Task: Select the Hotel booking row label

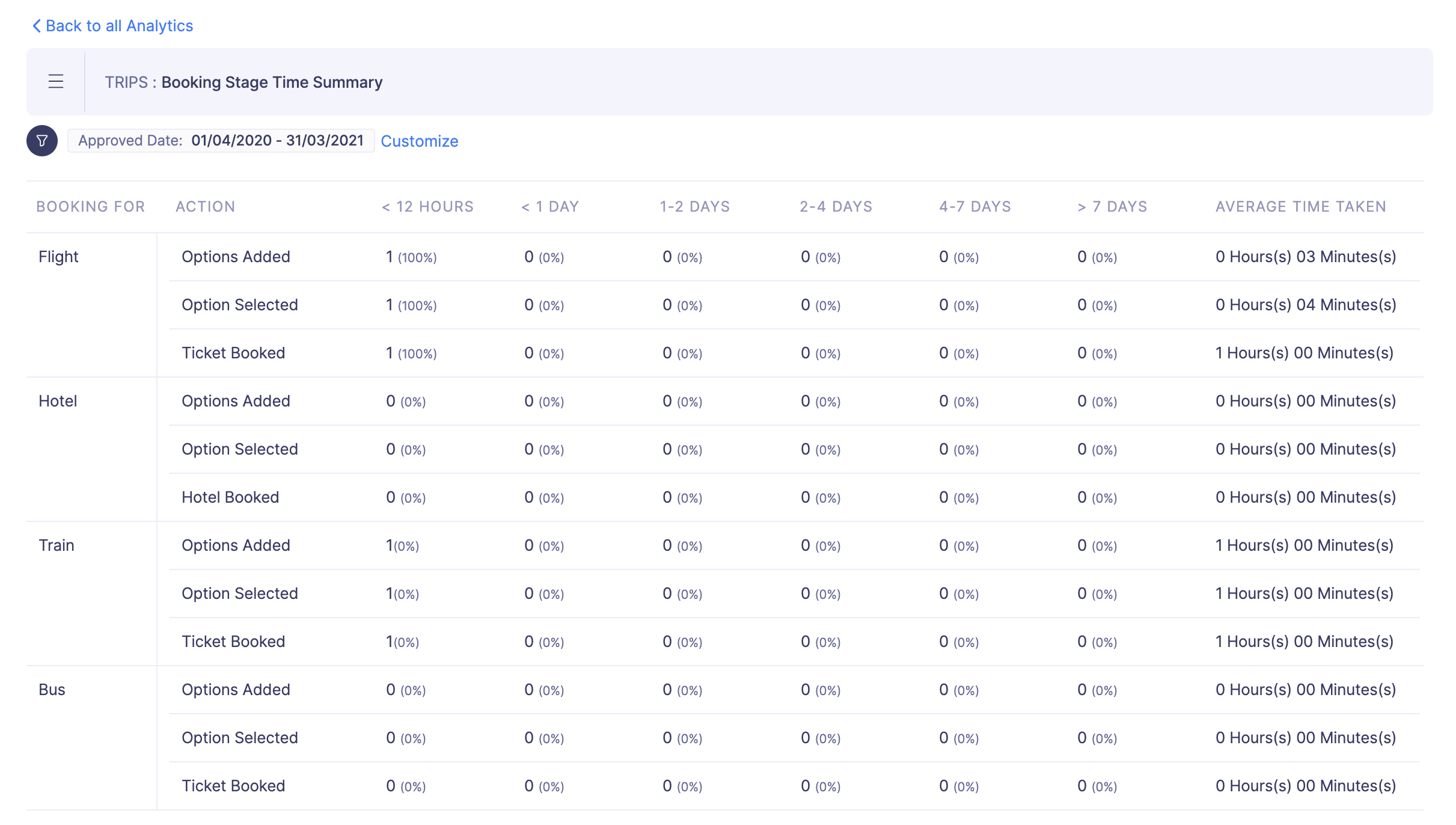Action: pos(58,401)
